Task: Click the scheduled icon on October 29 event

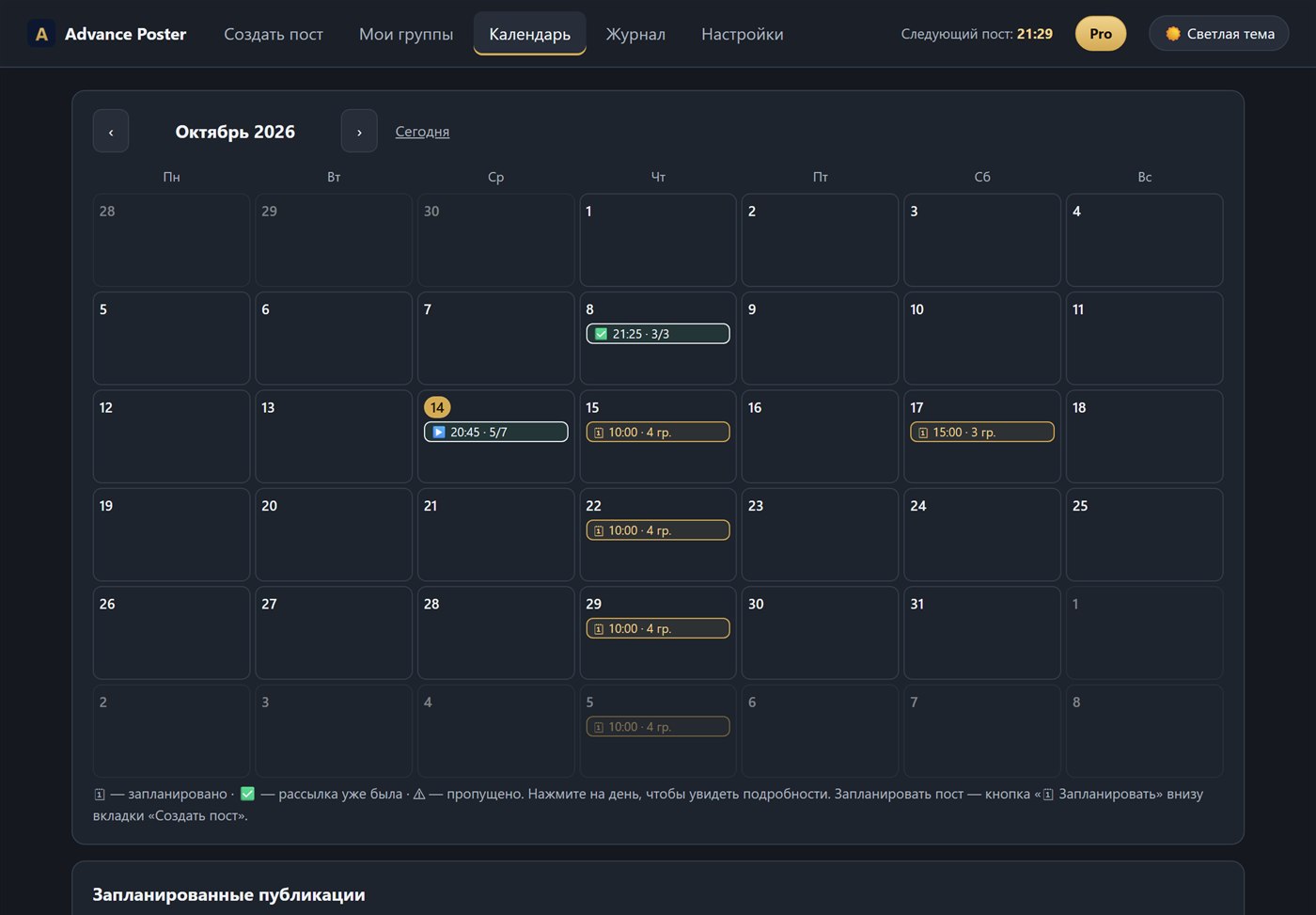Action: (599, 629)
